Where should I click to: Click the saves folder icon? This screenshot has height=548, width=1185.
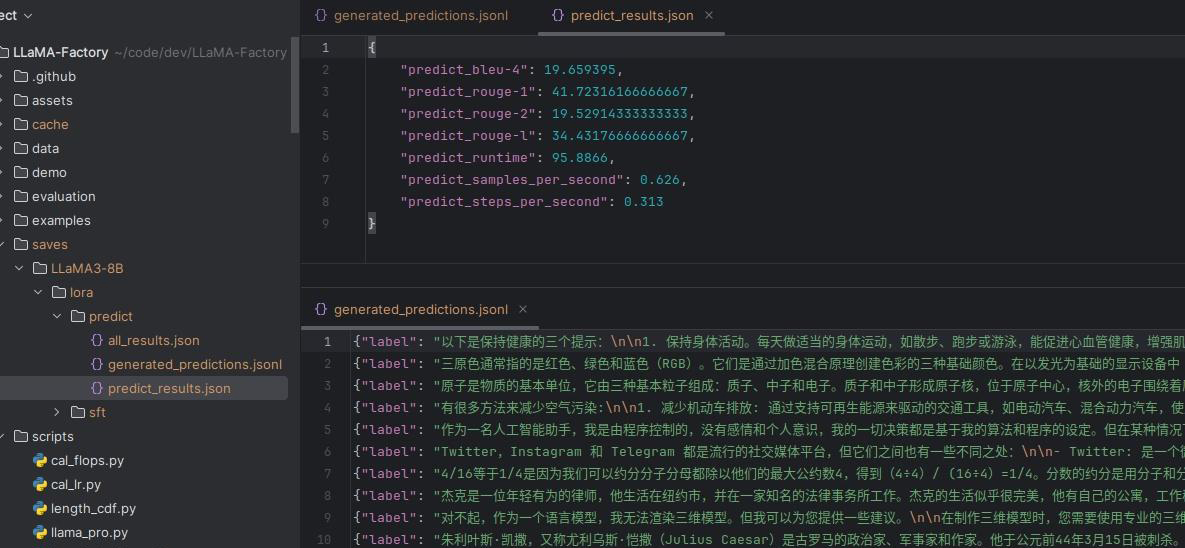point(20,245)
